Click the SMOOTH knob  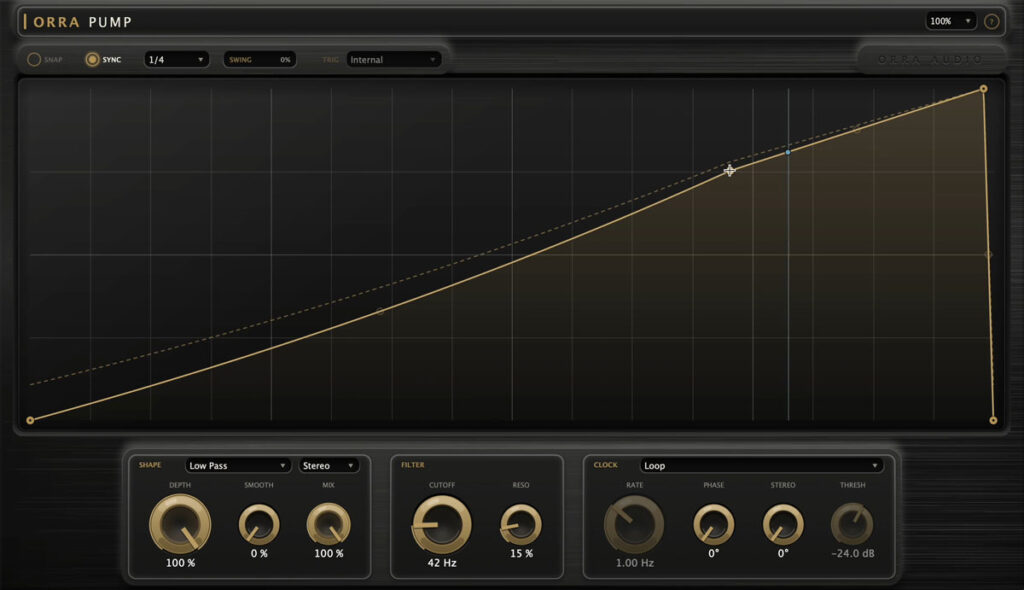tap(259, 525)
